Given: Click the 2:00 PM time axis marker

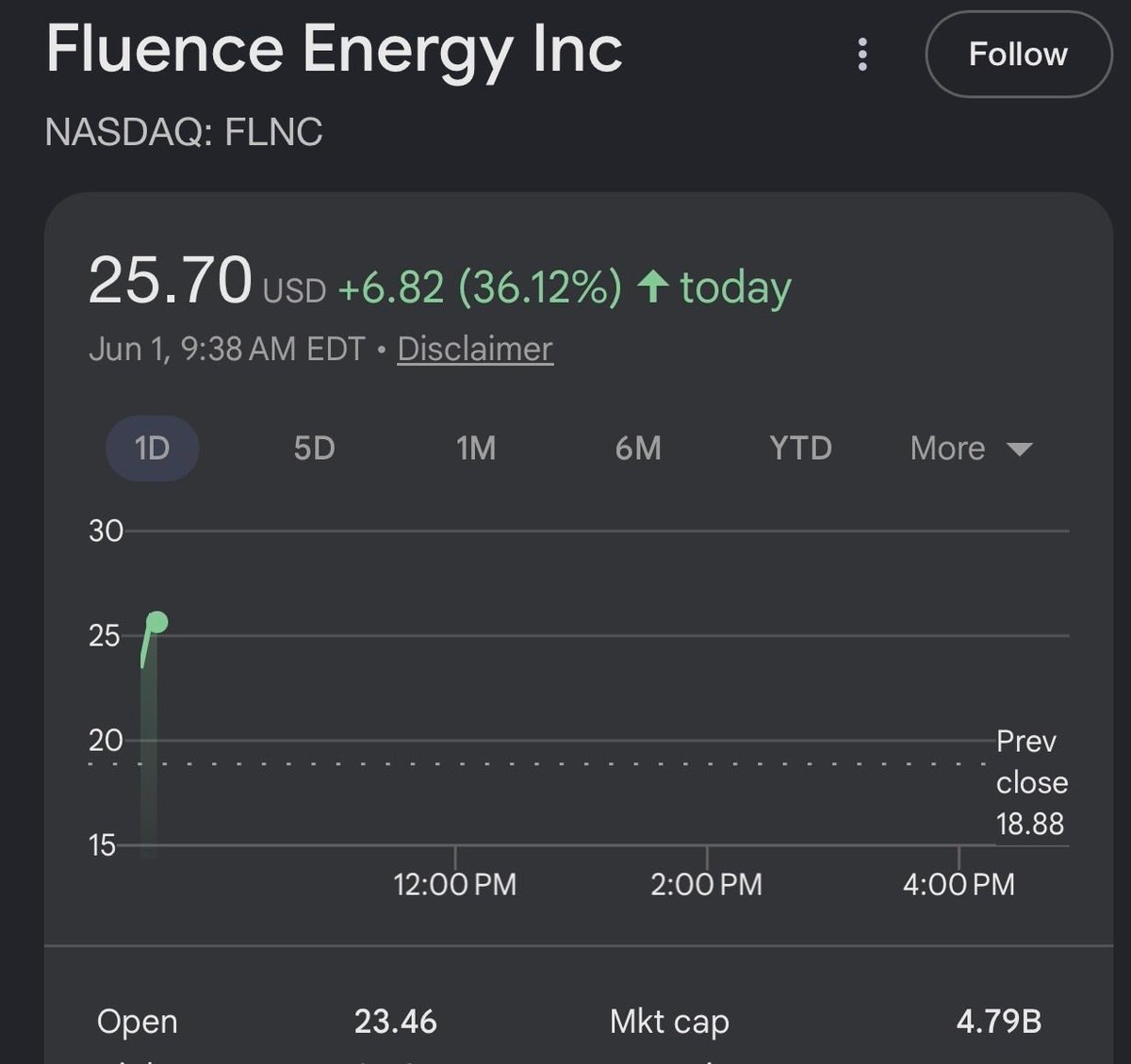Looking at the screenshot, I should [x=707, y=884].
